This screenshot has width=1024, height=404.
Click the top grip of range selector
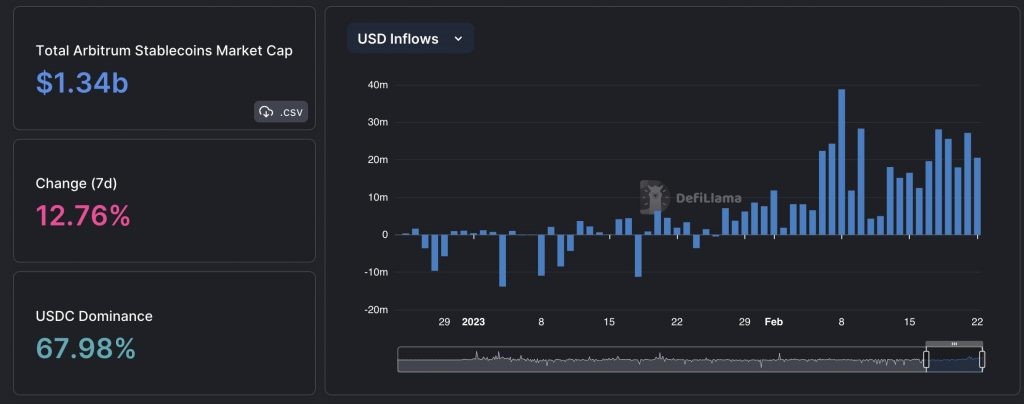[954, 343]
